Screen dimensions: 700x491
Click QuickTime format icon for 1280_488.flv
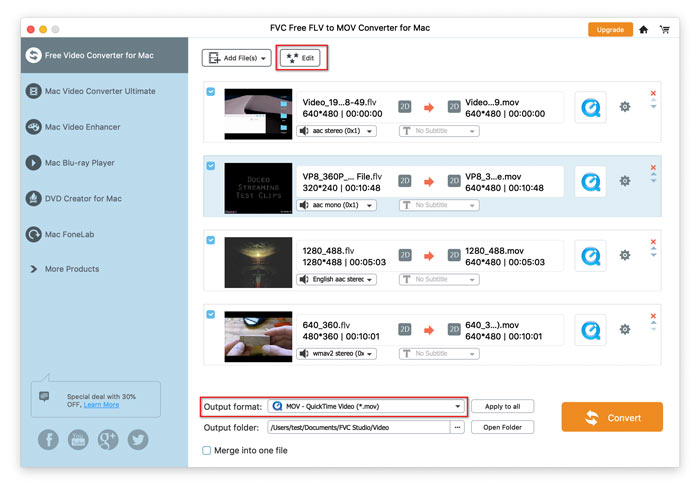point(590,256)
